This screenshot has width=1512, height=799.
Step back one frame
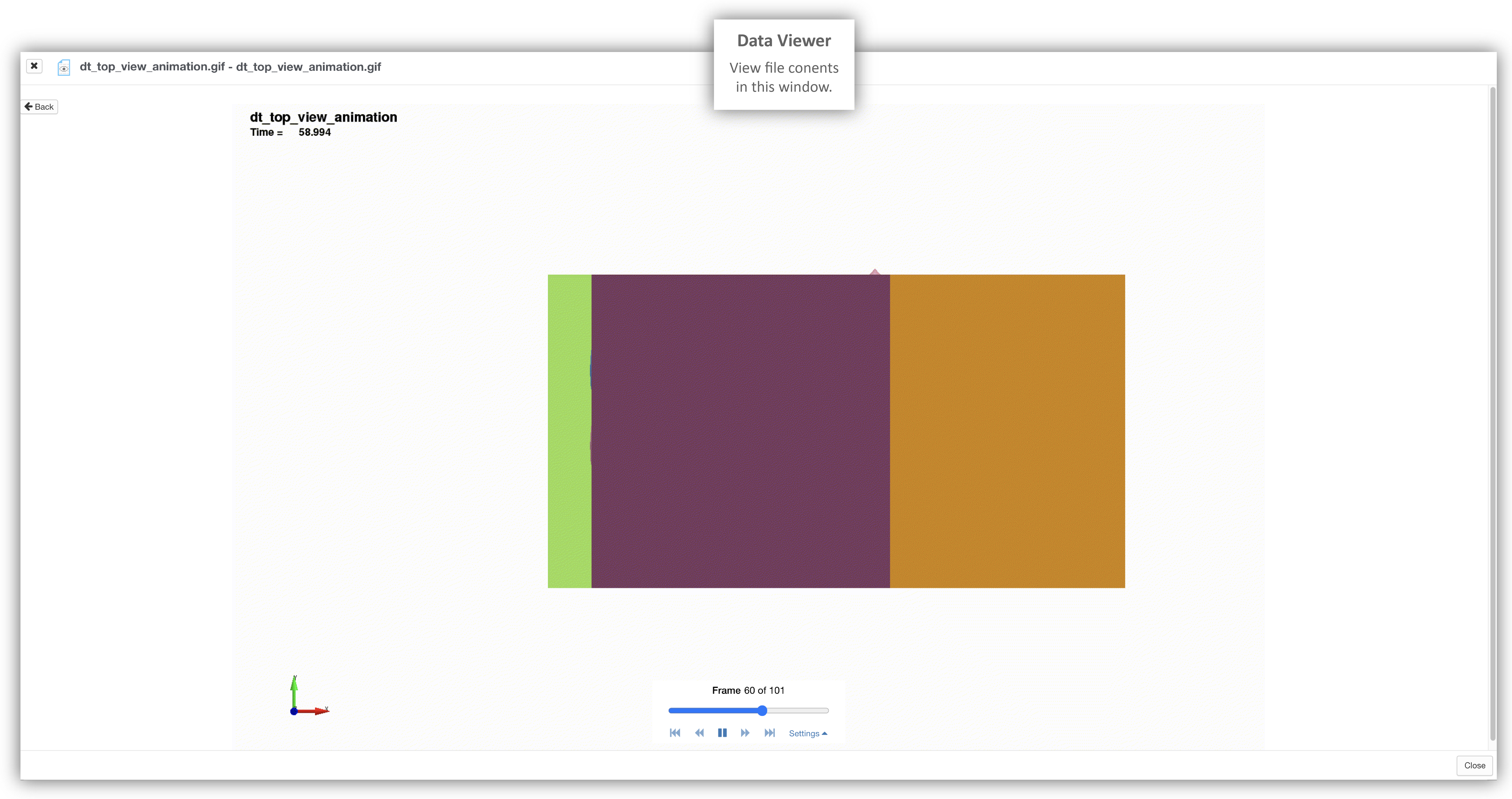pos(699,733)
